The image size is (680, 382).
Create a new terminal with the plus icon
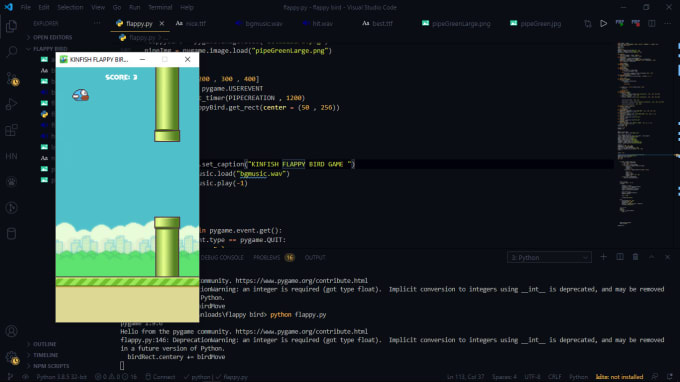[x=603, y=257]
